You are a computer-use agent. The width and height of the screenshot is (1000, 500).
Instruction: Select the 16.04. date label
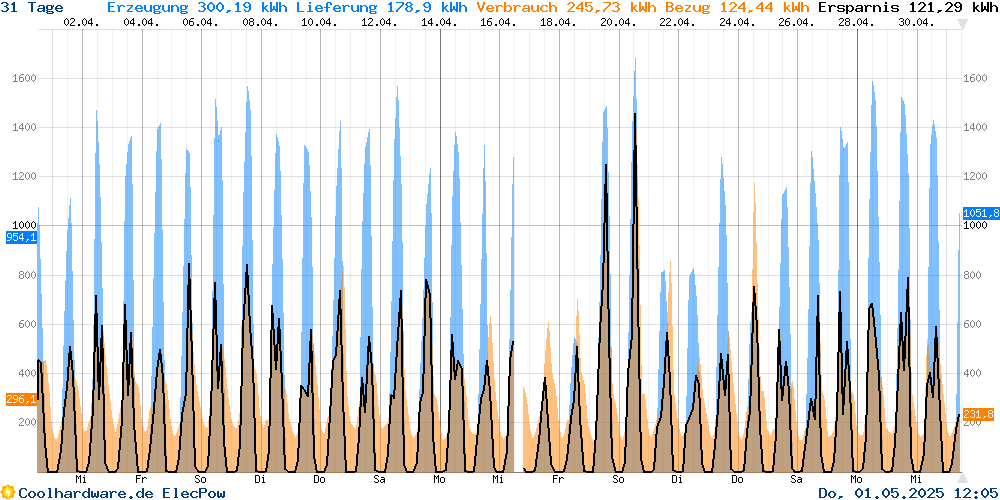[x=499, y=22]
